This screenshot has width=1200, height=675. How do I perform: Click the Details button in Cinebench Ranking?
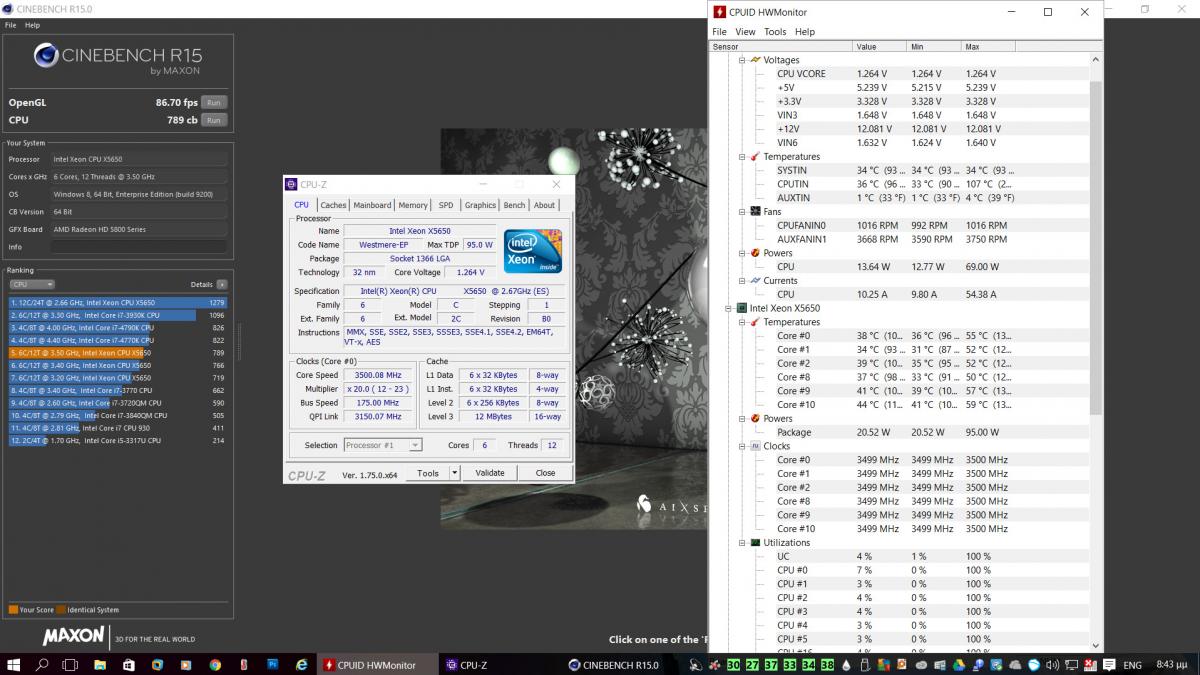(222, 285)
